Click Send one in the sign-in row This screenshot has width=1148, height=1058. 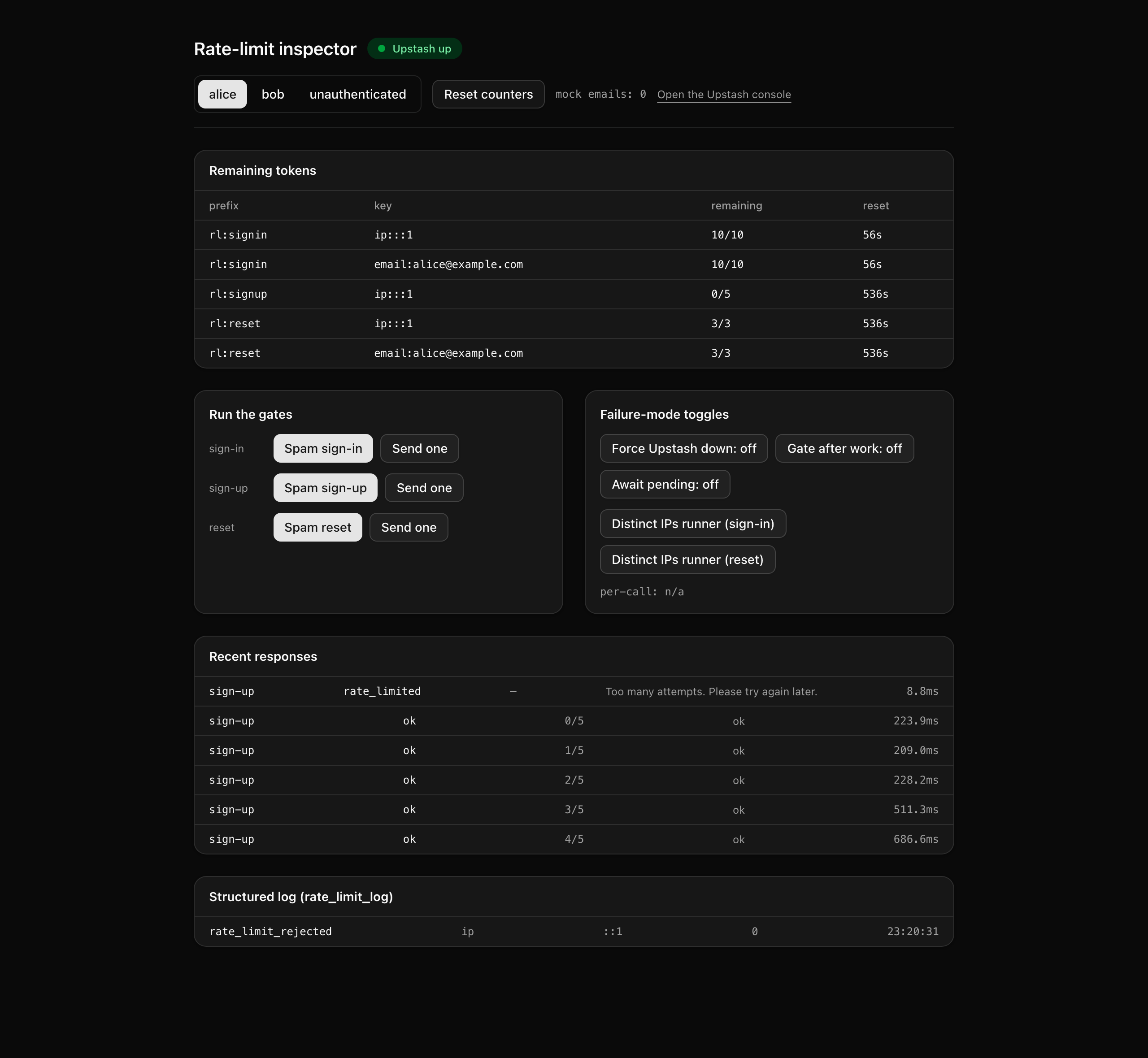click(419, 448)
